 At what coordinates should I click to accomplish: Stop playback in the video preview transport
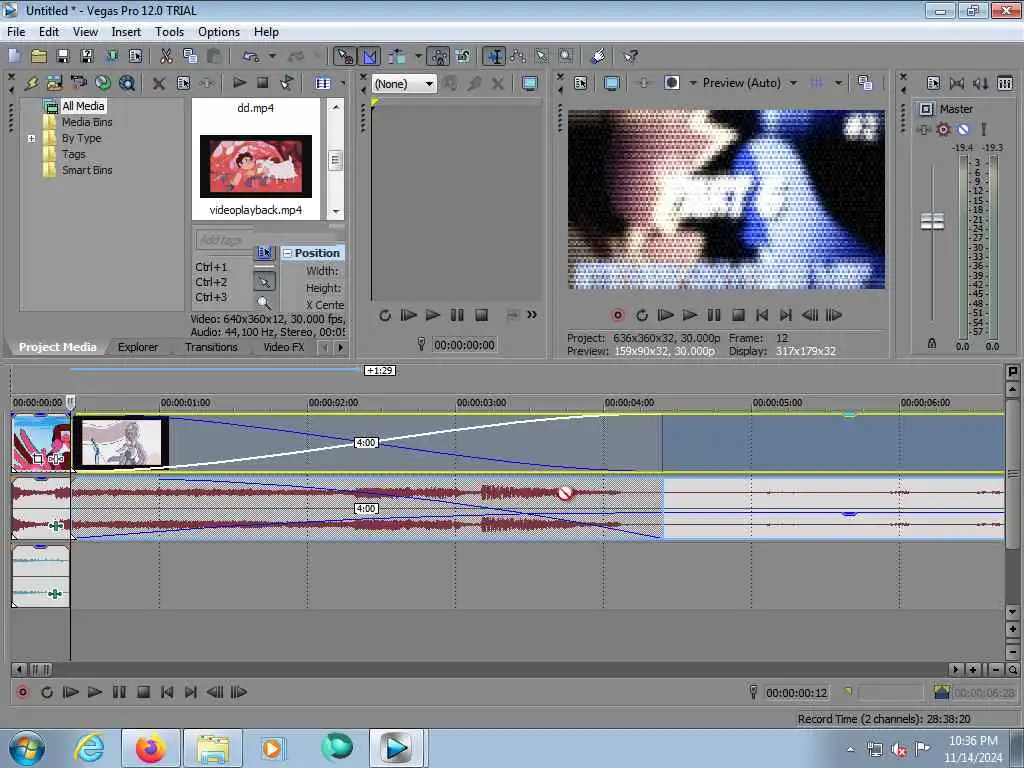click(x=739, y=315)
